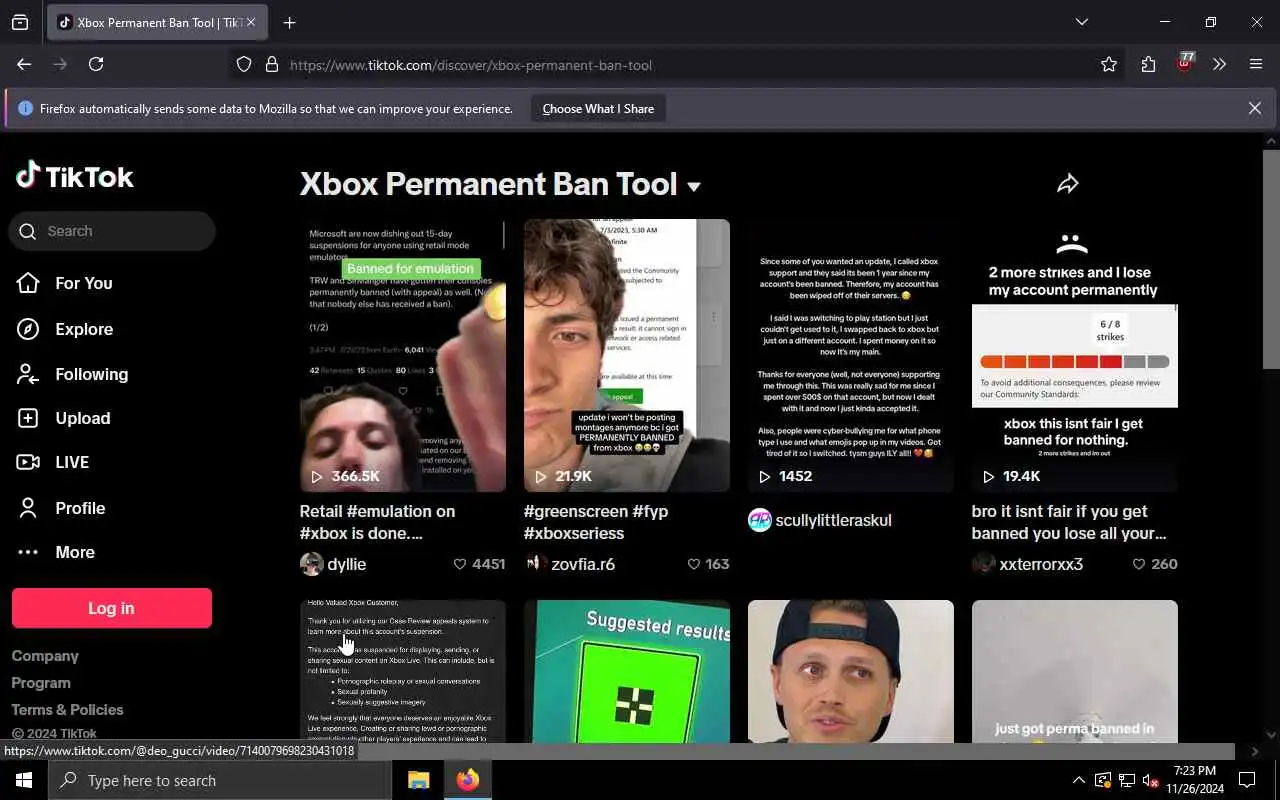Viewport: 1280px width, 800px height.
Task: Open Firefox View icon in tab bar
Action: (x=20, y=22)
